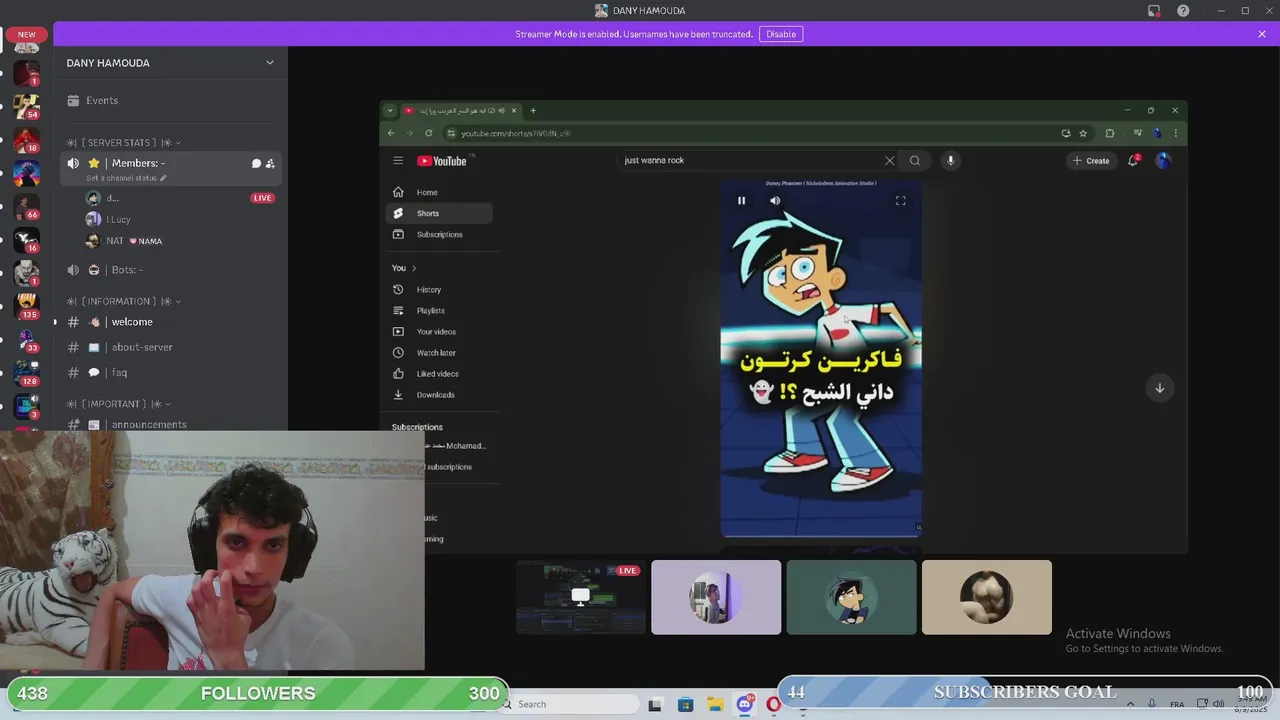This screenshot has height=720, width=1280.
Task: Open YouTube hamburger guide menu
Action: (398, 161)
